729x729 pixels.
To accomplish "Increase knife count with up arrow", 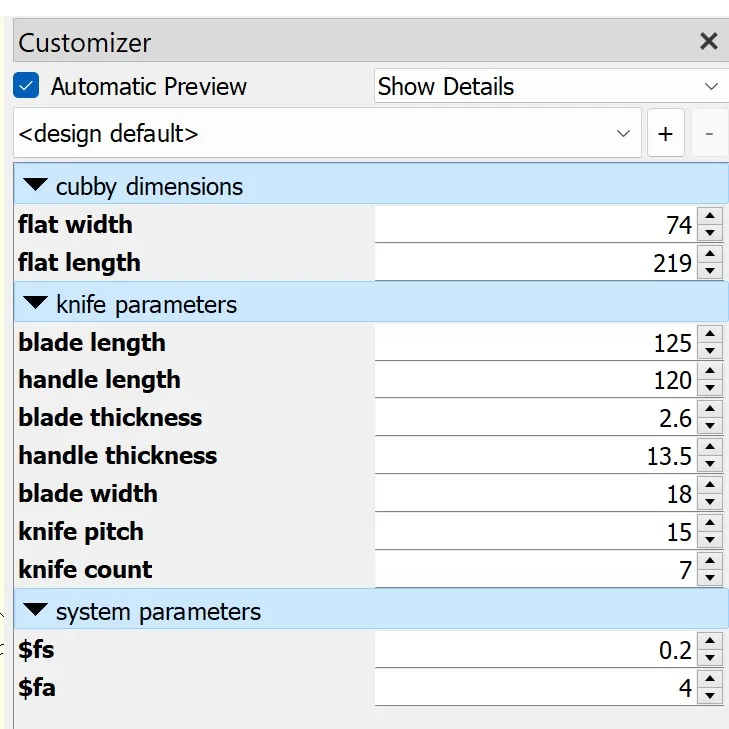I will point(710,563).
